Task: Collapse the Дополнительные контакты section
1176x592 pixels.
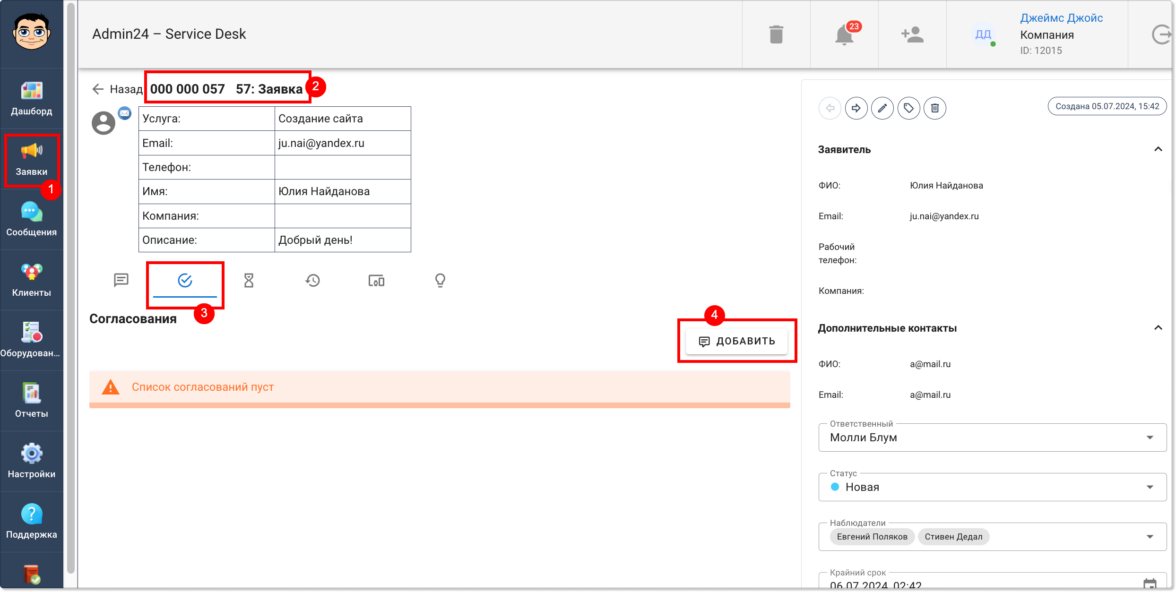Action: (x=1157, y=328)
